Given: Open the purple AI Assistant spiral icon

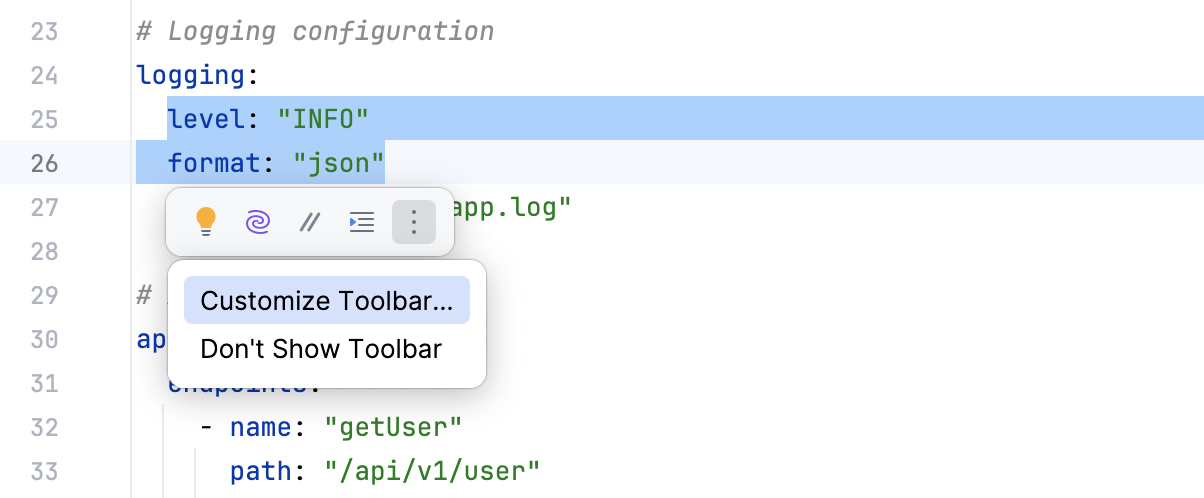Looking at the screenshot, I should [258, 222].
